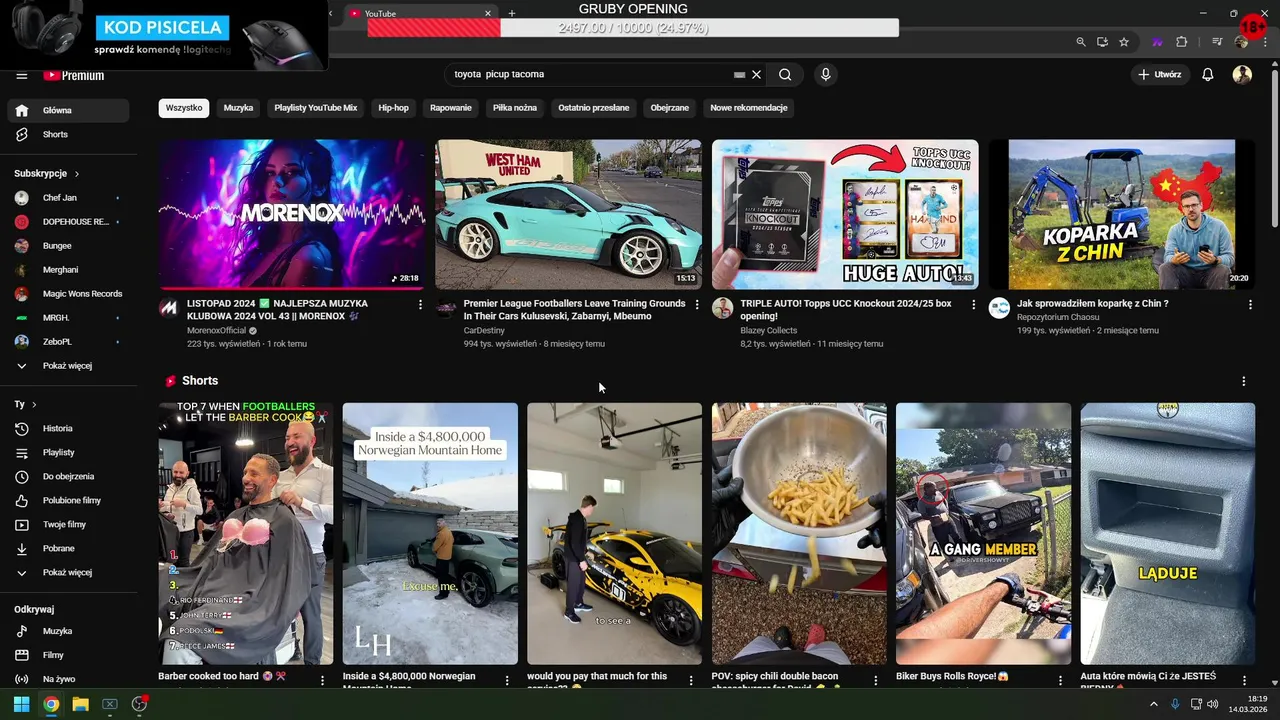Open a new browser tab with plus
The image size is (1280, 720).
tap(511, 13)
